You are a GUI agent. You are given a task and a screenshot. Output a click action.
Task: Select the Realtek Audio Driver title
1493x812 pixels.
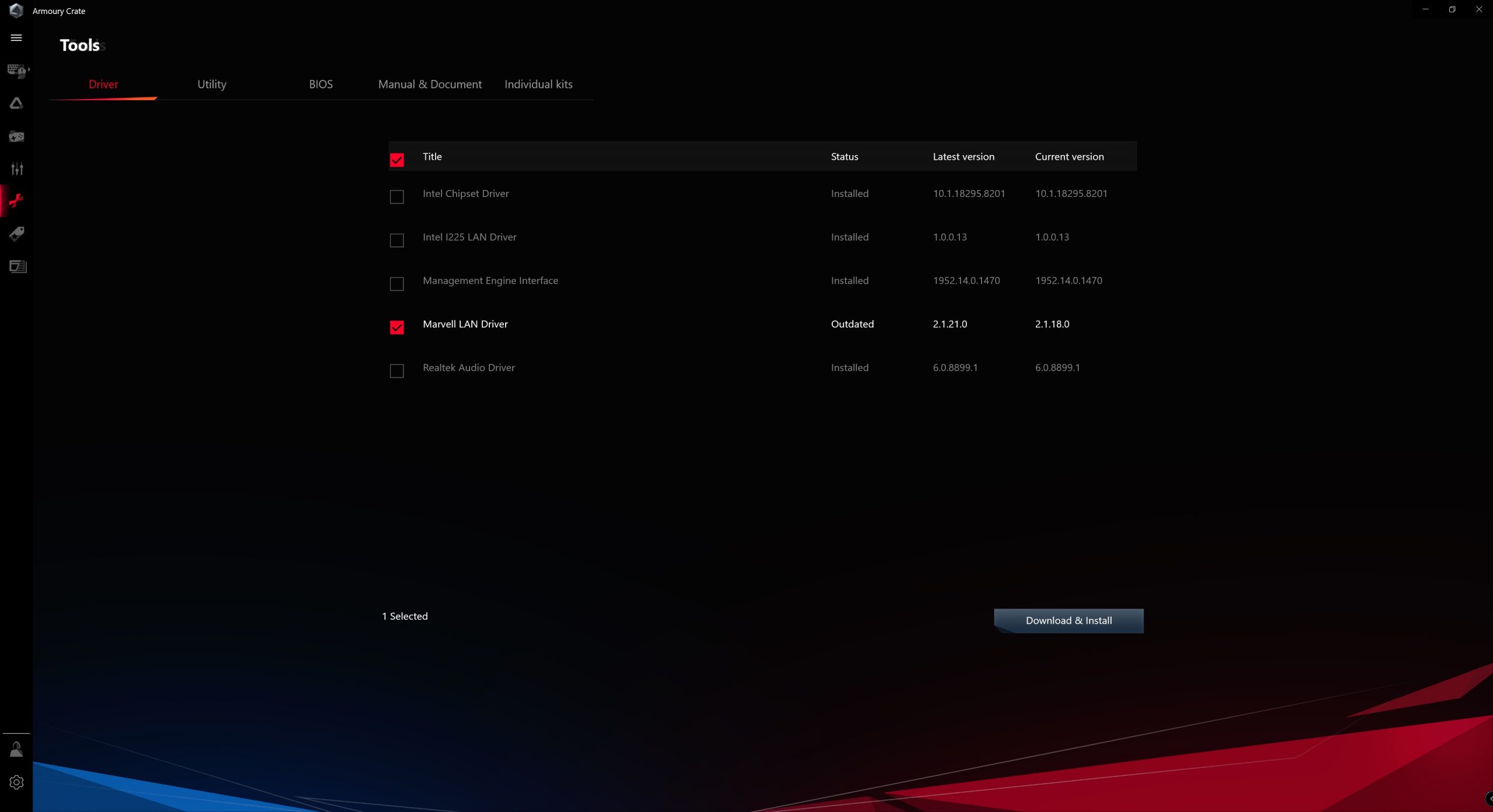468,368
